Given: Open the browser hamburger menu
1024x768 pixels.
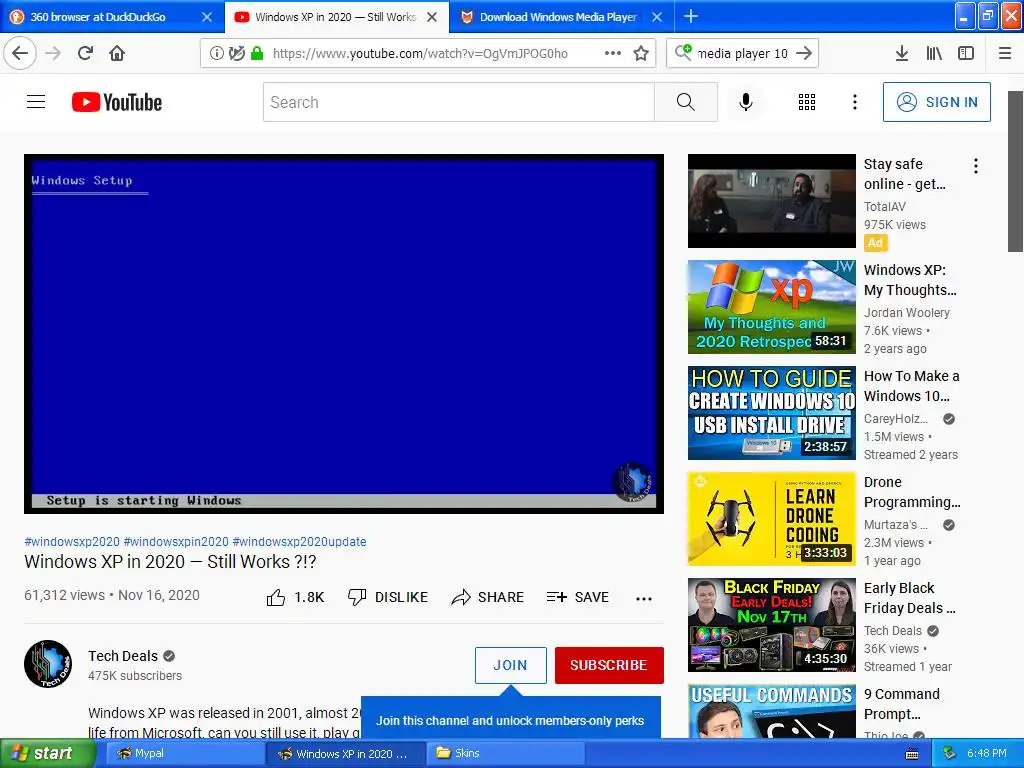Looking at the screenshot, I should [x=1005, y=54].
